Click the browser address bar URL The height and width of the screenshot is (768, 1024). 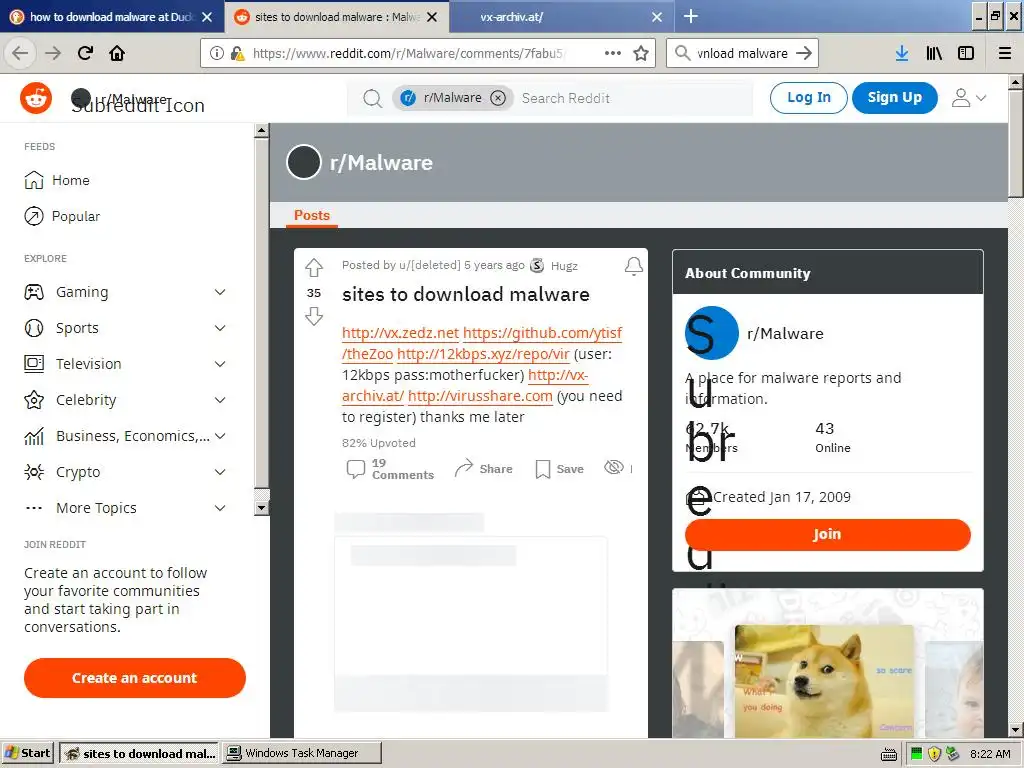coord(409,54)
